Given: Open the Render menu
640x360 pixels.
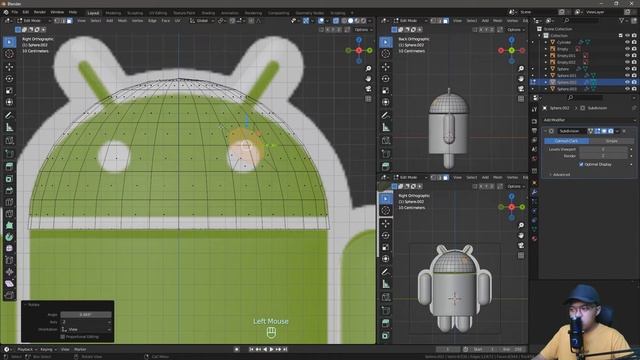Looking at the screenshot, I should click(40, 12).
